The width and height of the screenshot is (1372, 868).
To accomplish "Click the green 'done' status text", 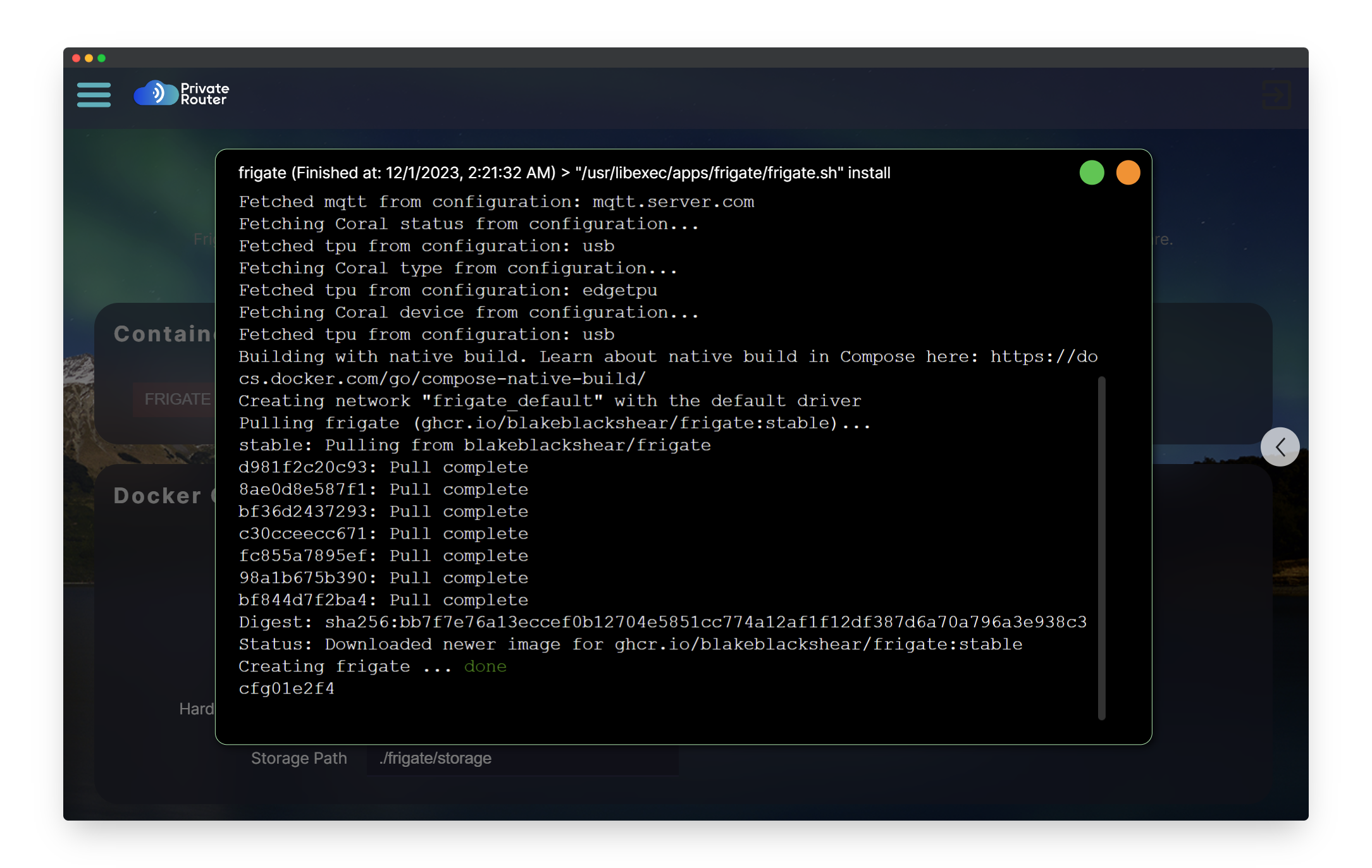I will 485,666.
